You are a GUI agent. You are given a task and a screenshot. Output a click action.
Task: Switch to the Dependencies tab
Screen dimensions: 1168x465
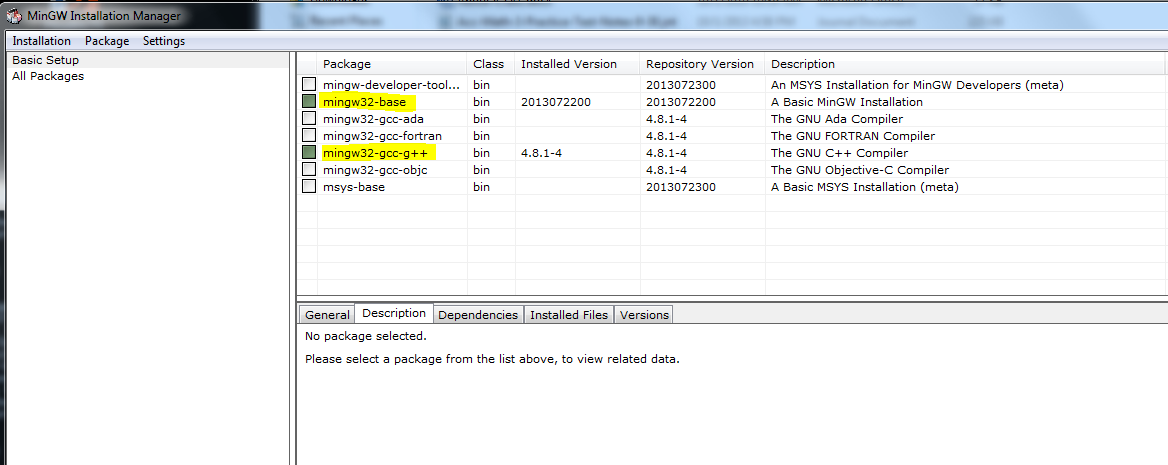[478, 315]
